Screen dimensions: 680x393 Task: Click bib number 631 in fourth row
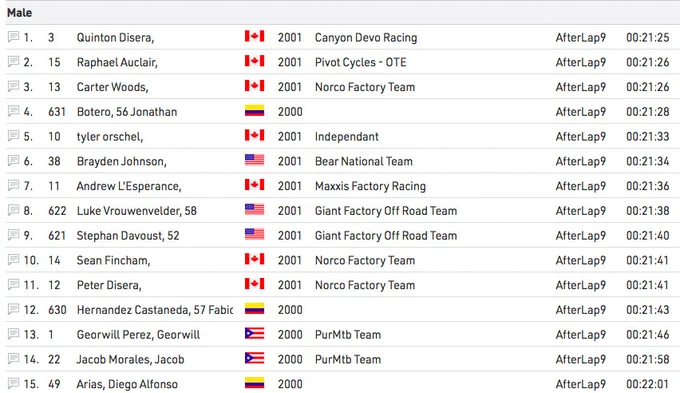(x=57, y=112)
